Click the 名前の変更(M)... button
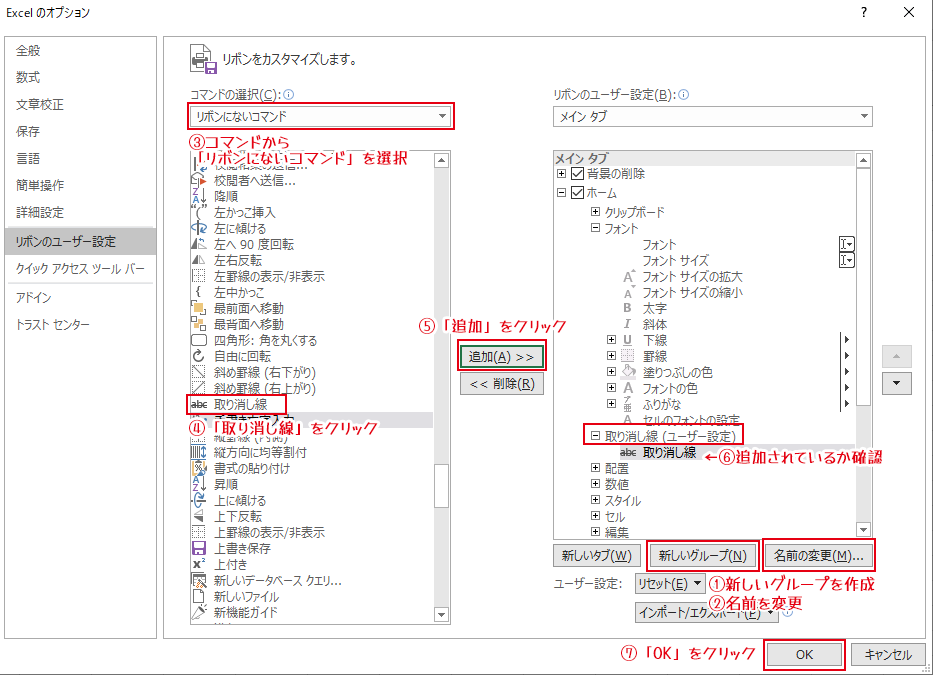This screenshot has width=933, height=675. click(x=818, y=555)
